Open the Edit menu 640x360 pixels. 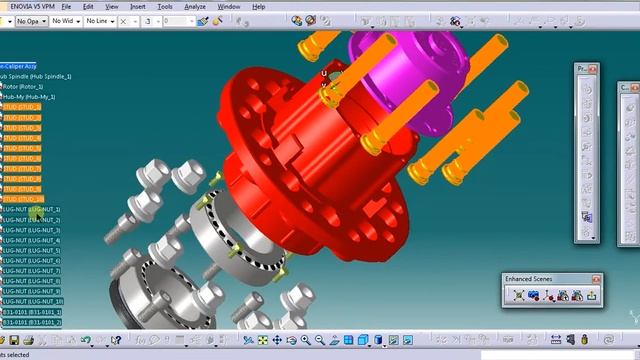pyautogui.click(x=88, y=7)
